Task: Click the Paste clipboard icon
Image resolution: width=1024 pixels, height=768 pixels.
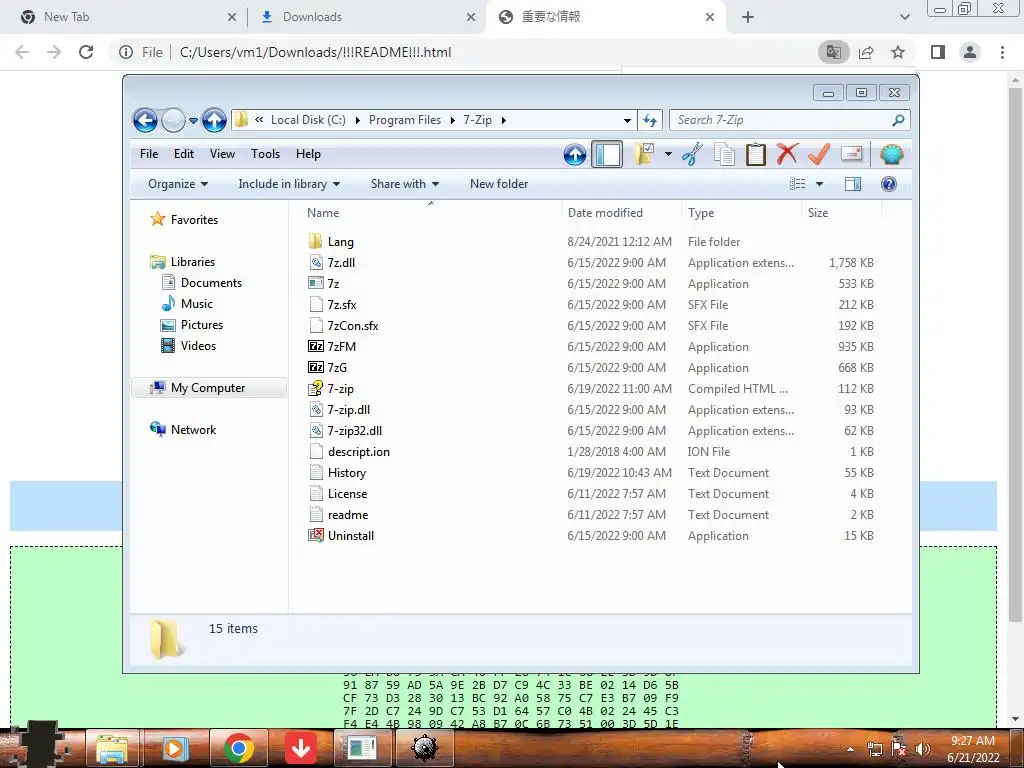Action: click(x=756, y=154)
